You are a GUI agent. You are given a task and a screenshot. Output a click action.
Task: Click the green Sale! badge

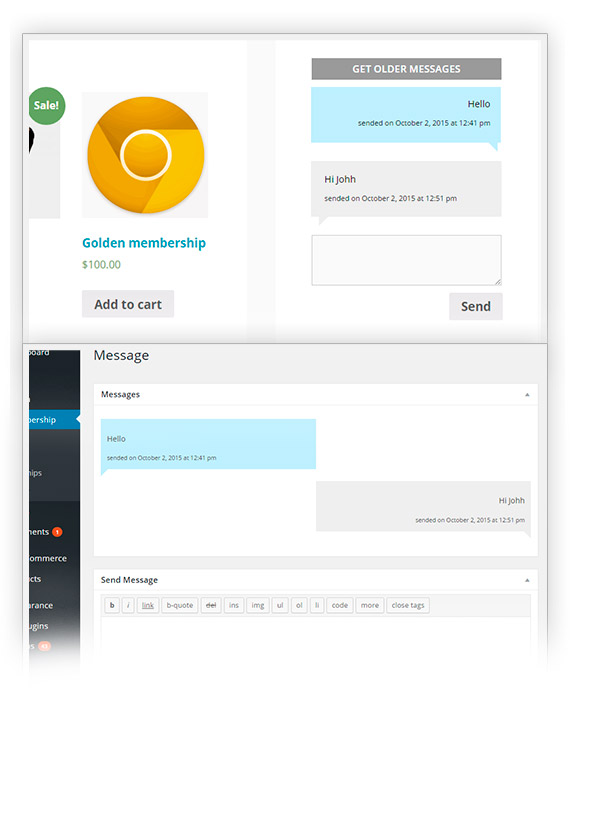pos(47,106)
